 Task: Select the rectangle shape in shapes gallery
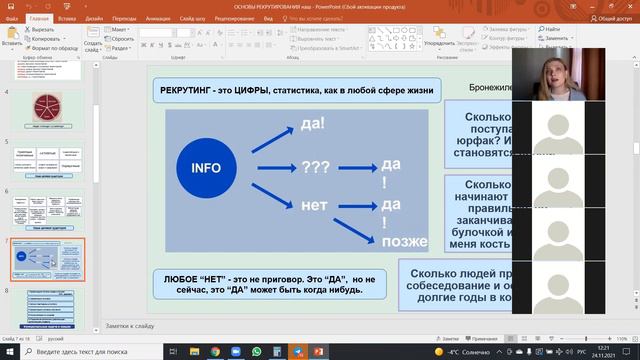[396, 30]
